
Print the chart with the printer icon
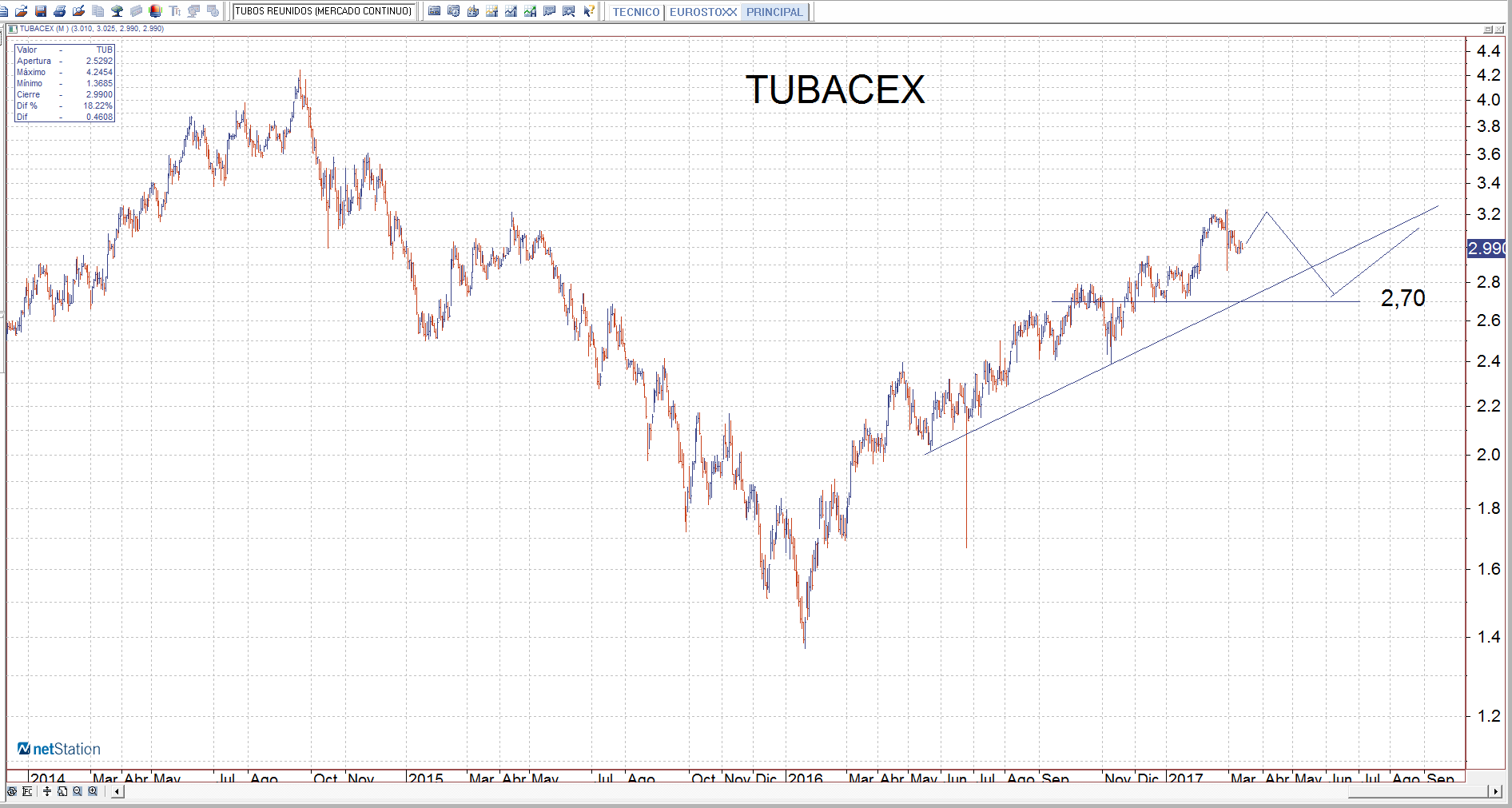click(x=60, y=11)
